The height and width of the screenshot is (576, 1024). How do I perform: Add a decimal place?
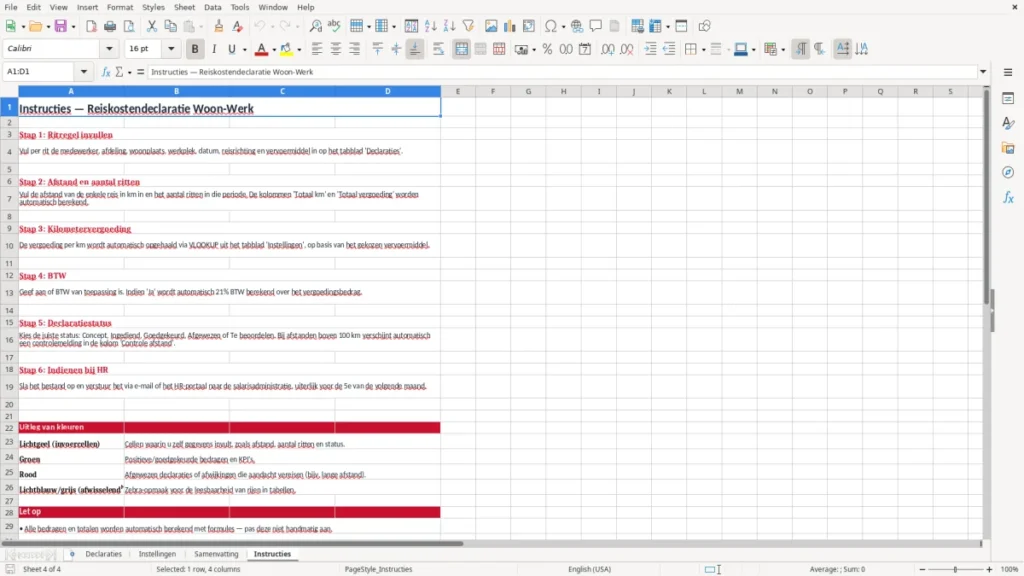(608, 49)
